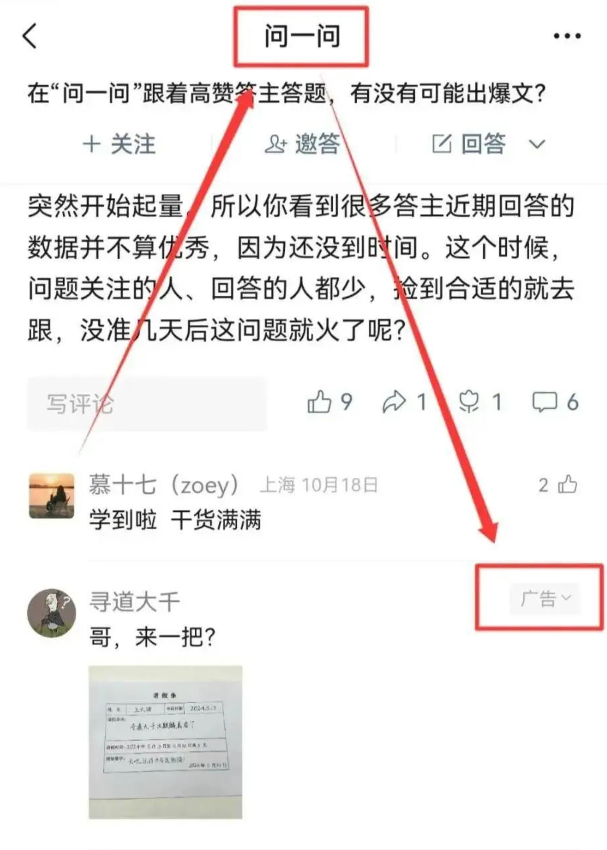Tap the flower appreciation icon

[469, 402]
